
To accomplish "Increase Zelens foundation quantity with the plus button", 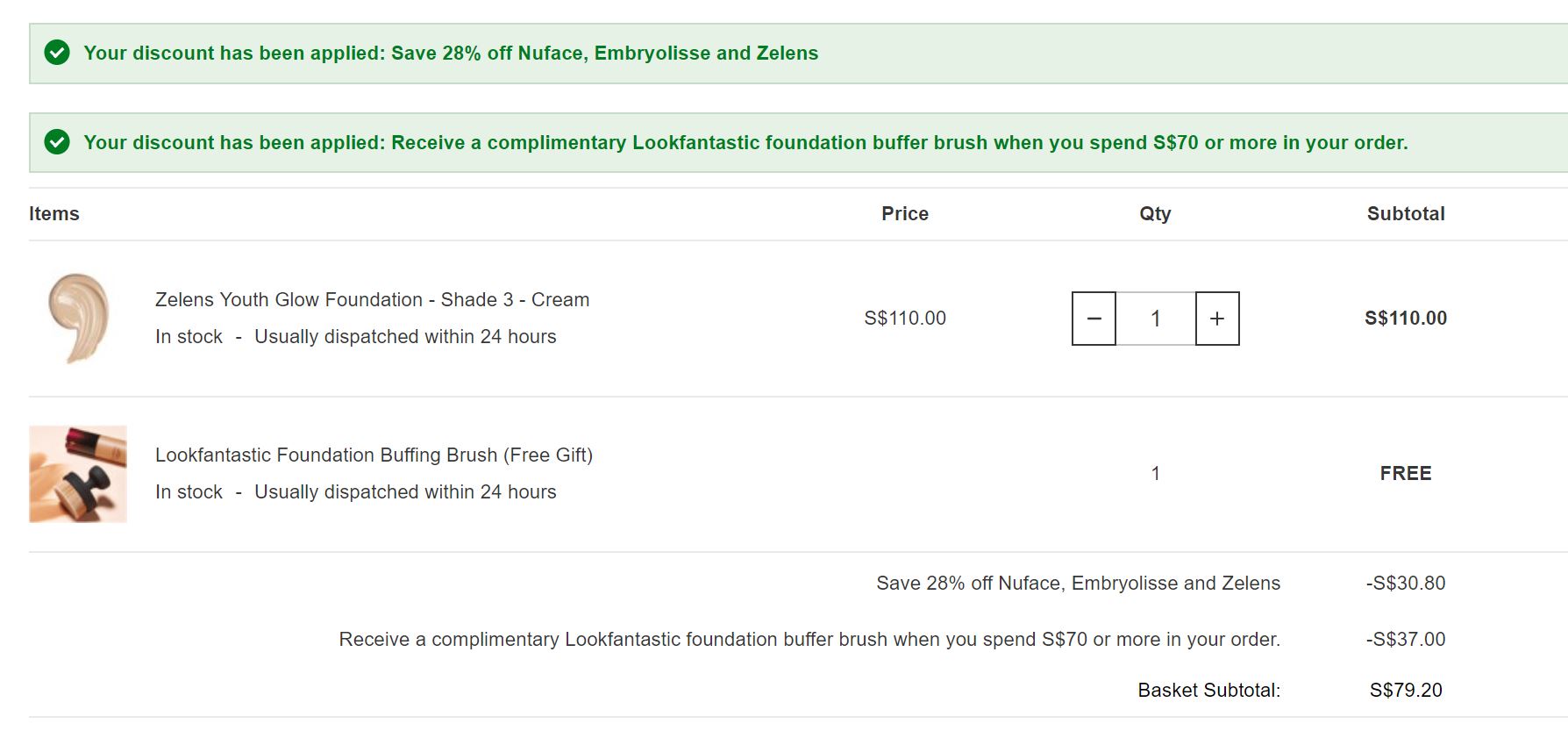I will [x=1217, y=319].
